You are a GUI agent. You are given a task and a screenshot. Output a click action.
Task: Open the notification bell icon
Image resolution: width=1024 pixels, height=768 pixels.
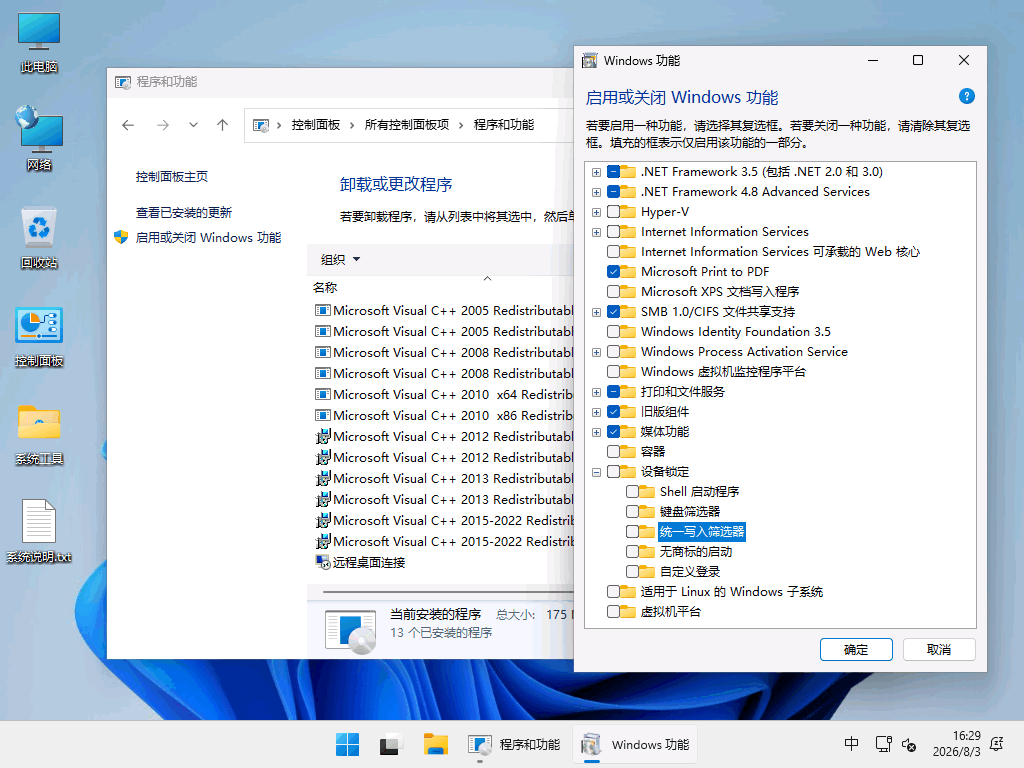(x=997, y=744)
